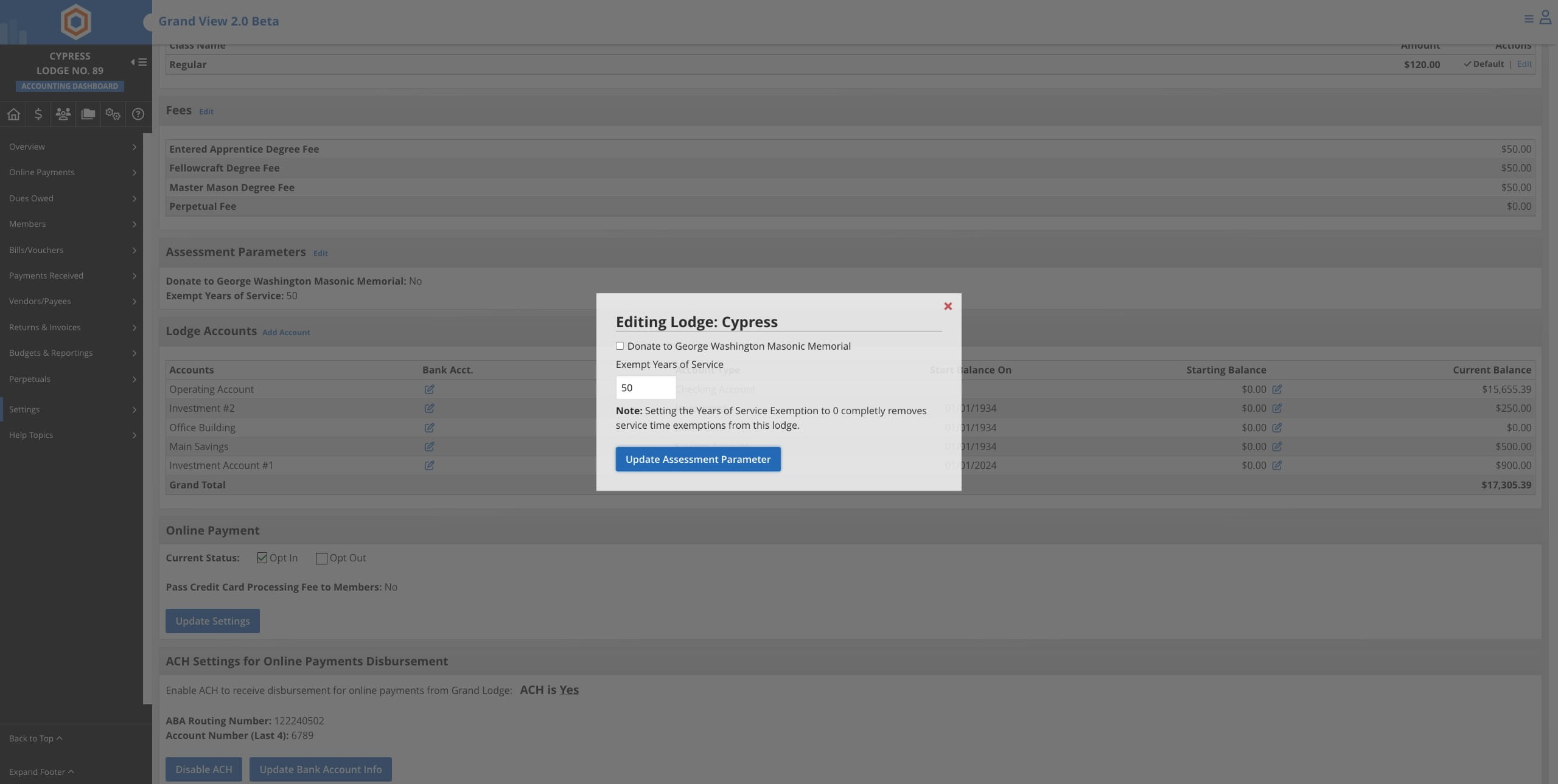Edit bank account for Investment #2

tap(429, 408)
